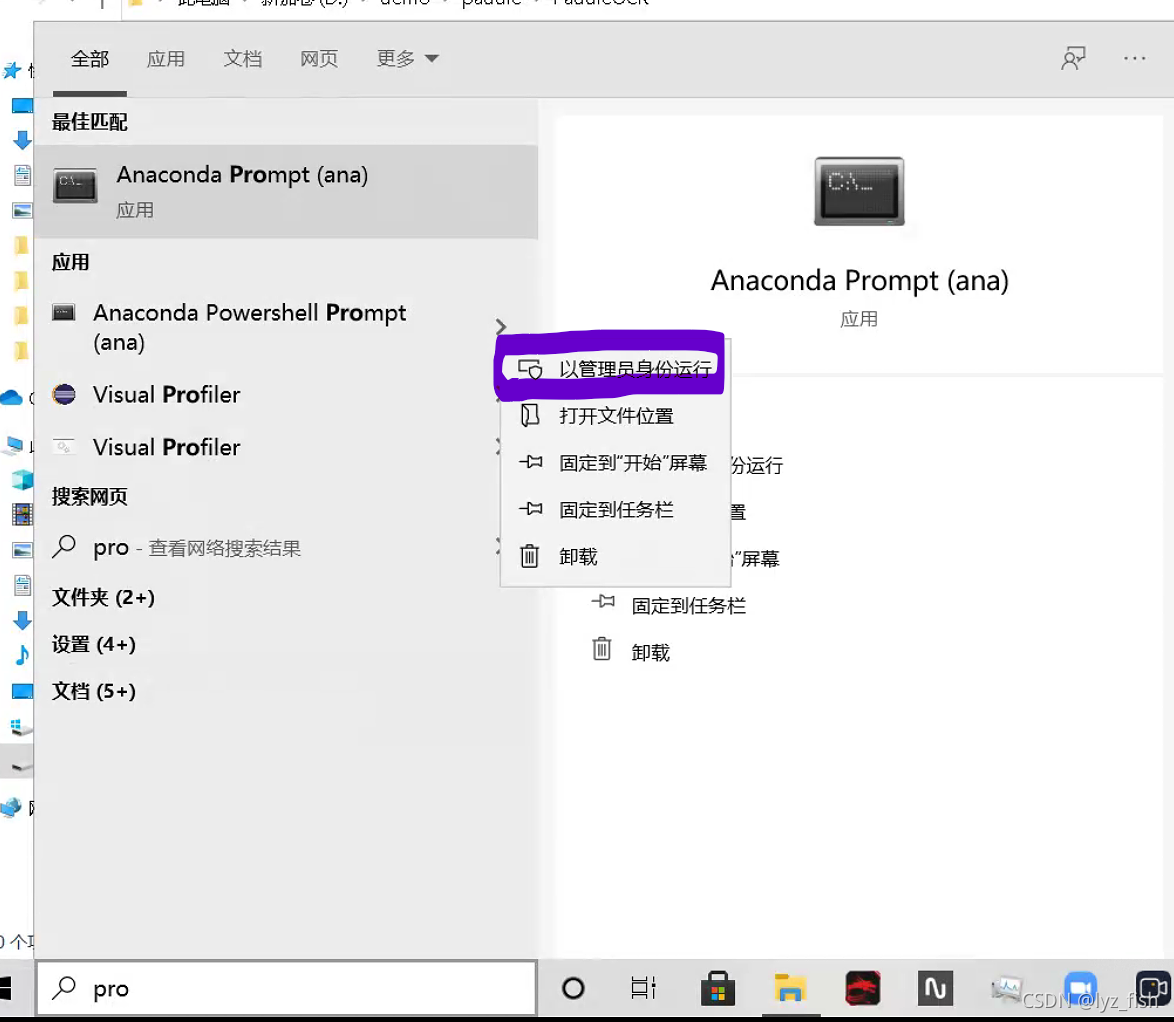Open Task View on taskbar
The height and width of the screenshot is (1022, 1174).
coord(643,988)
